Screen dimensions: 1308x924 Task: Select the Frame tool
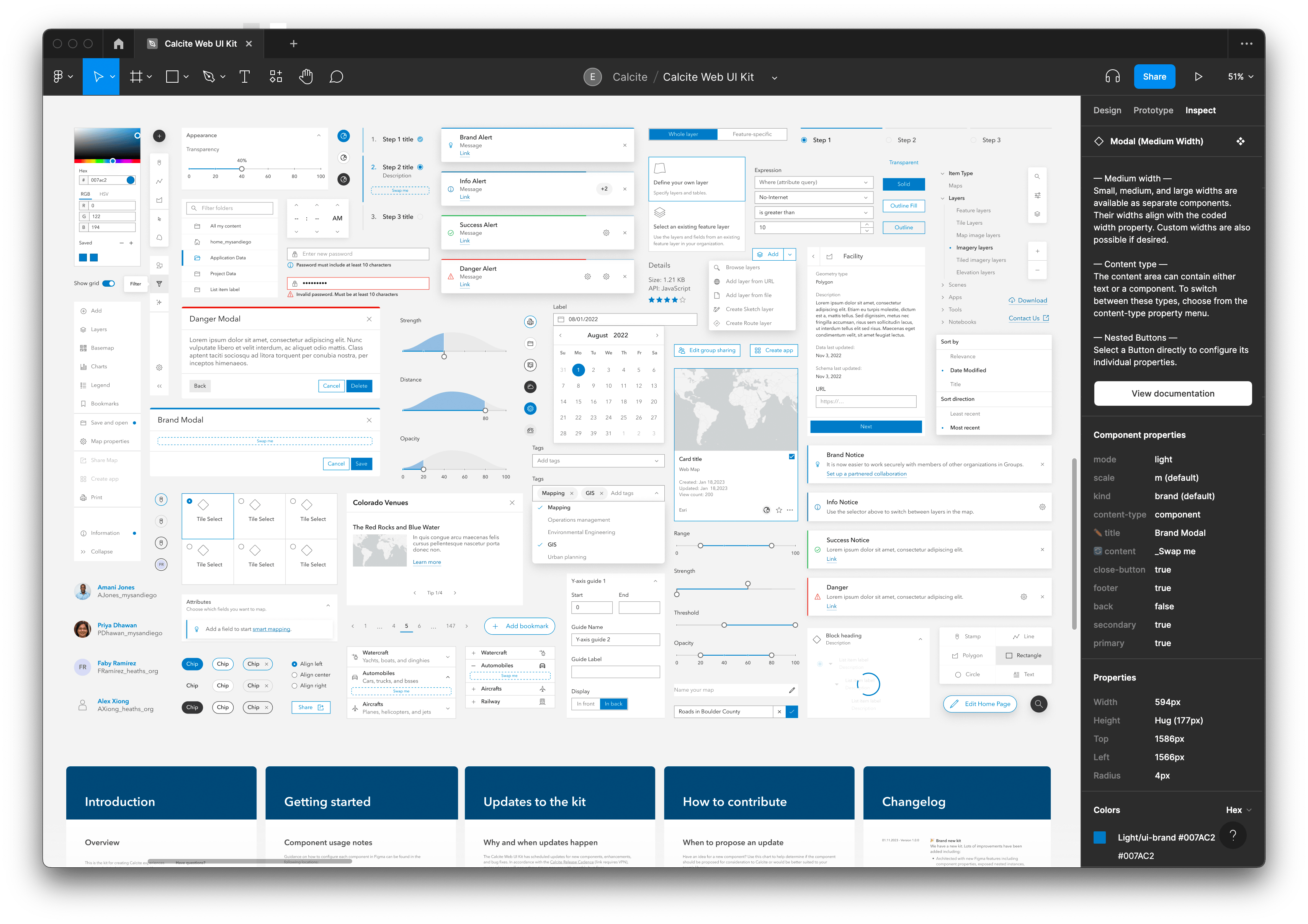point(136,76)
